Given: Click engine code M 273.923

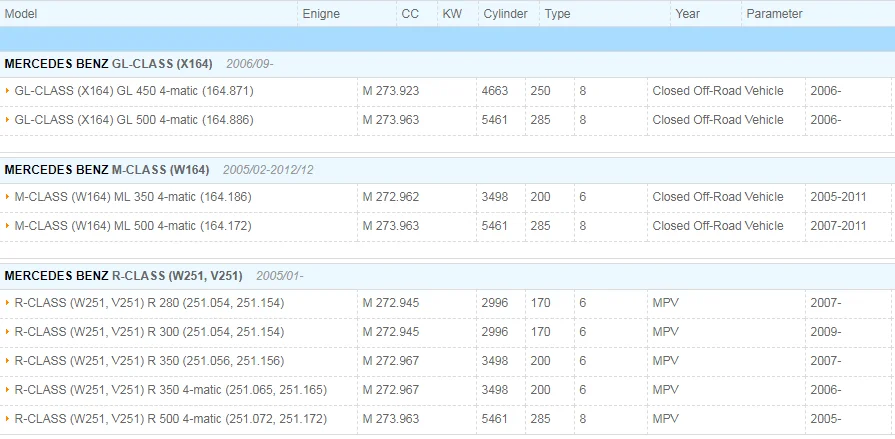Looking at the screenshot, I should coord(391,91).
